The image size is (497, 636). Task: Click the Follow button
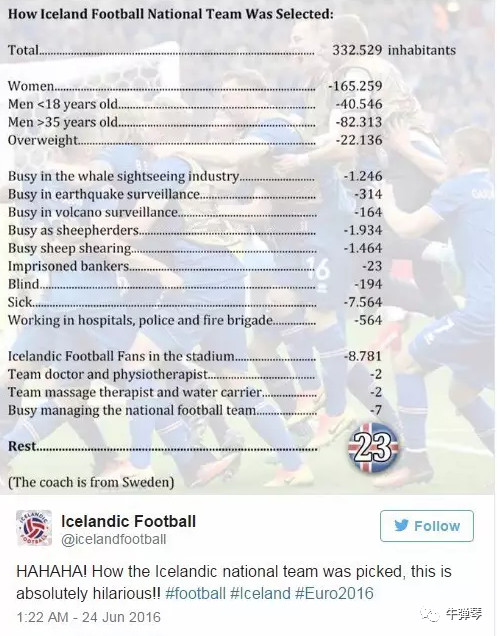point(426,526)
